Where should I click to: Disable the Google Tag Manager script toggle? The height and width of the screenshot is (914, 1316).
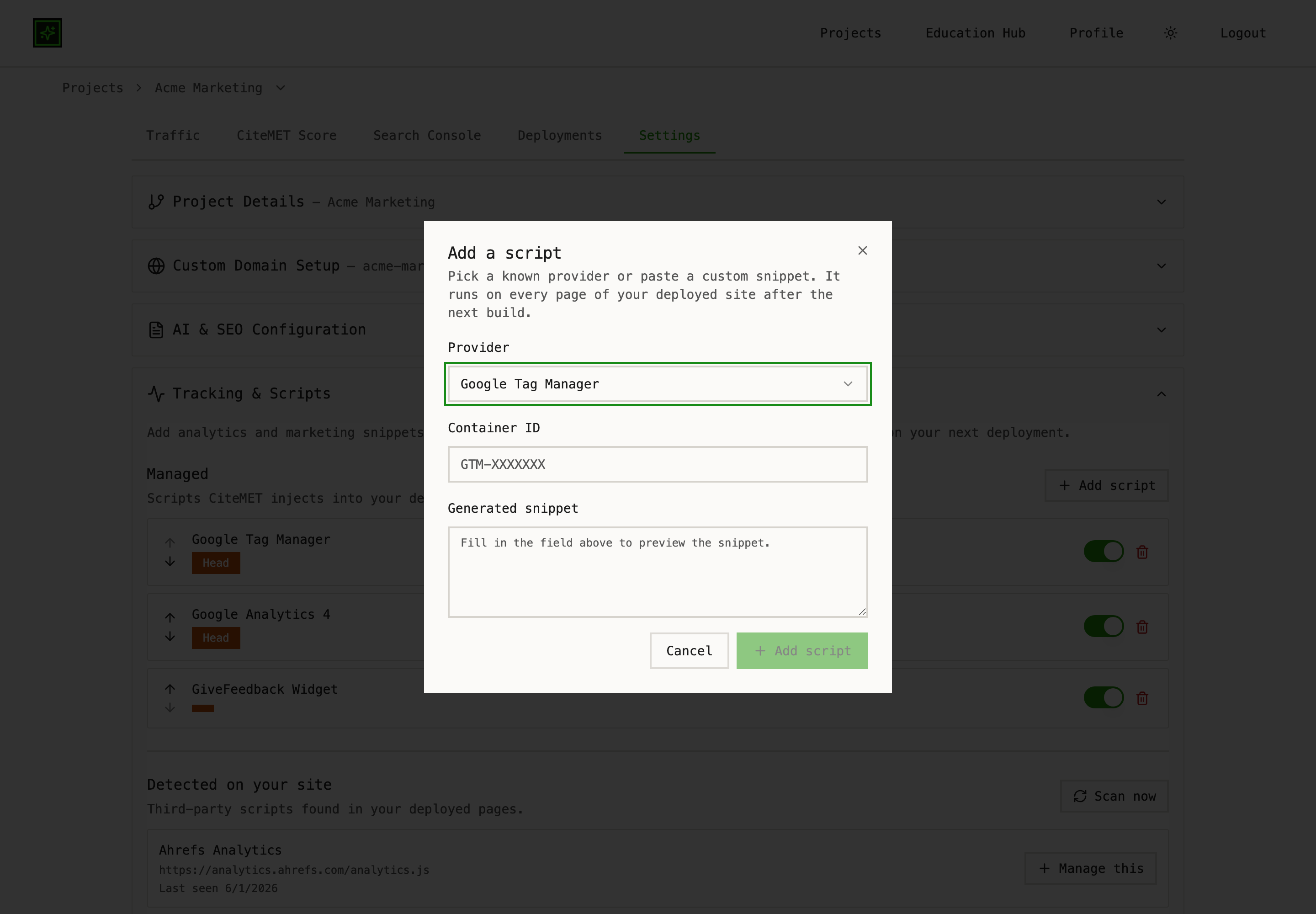click(1104, 551)
